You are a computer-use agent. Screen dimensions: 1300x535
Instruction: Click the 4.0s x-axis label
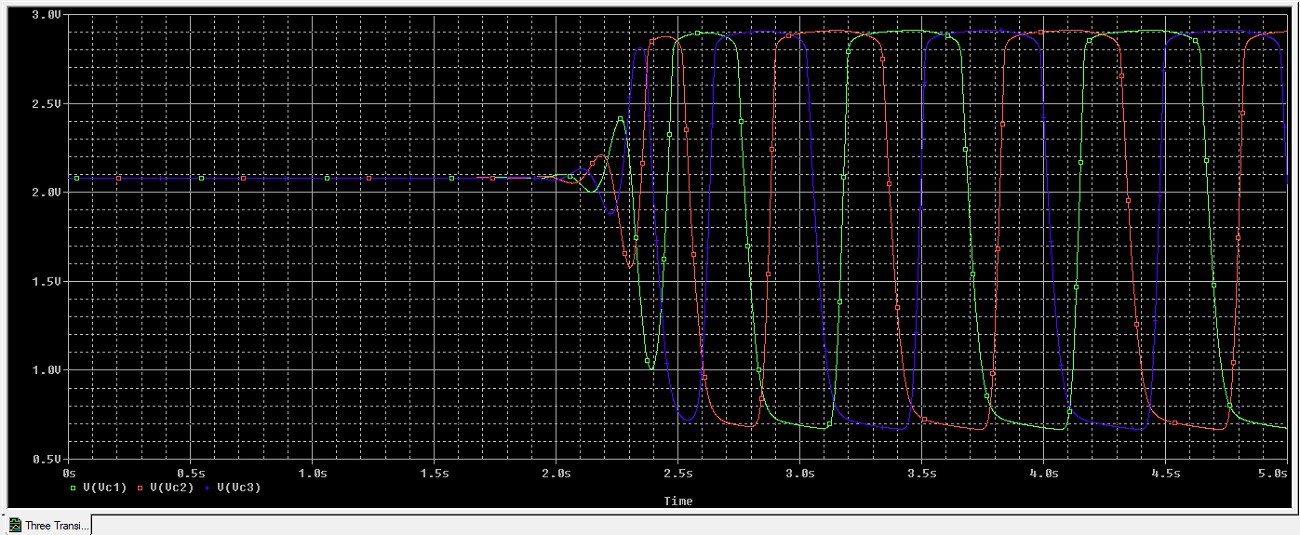(x=1044, y=471)
